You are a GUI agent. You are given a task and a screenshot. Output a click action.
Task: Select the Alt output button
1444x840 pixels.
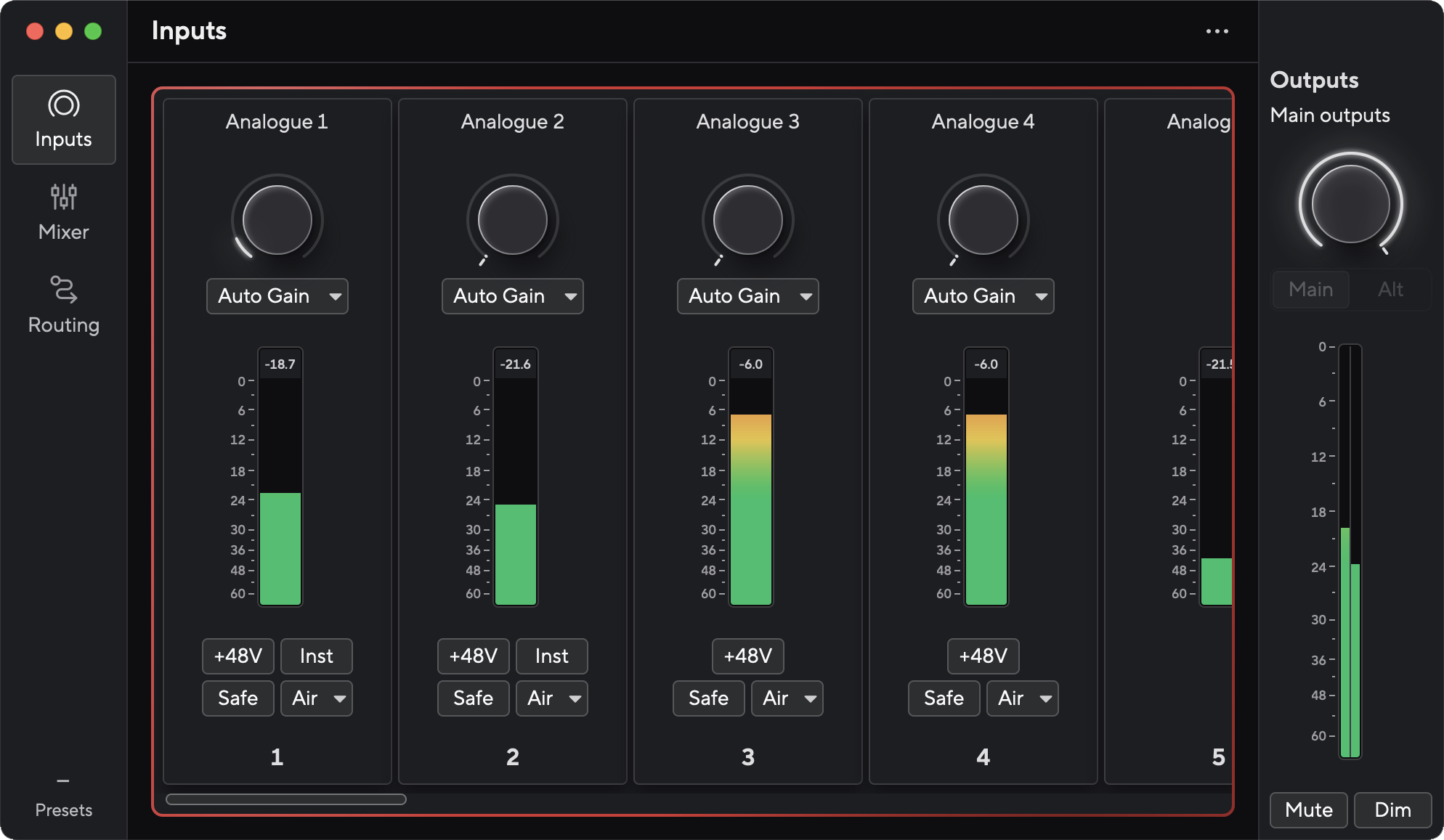pos(1390,290)
